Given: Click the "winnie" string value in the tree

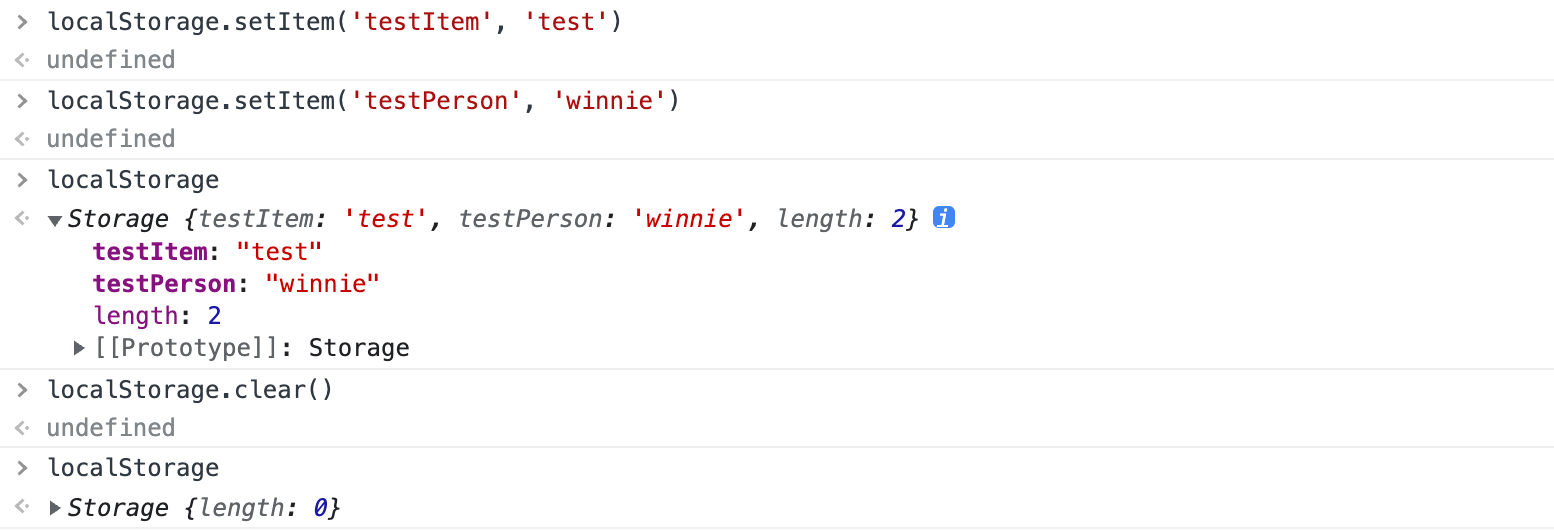Looking at the screenshot, I should point(322,284).
